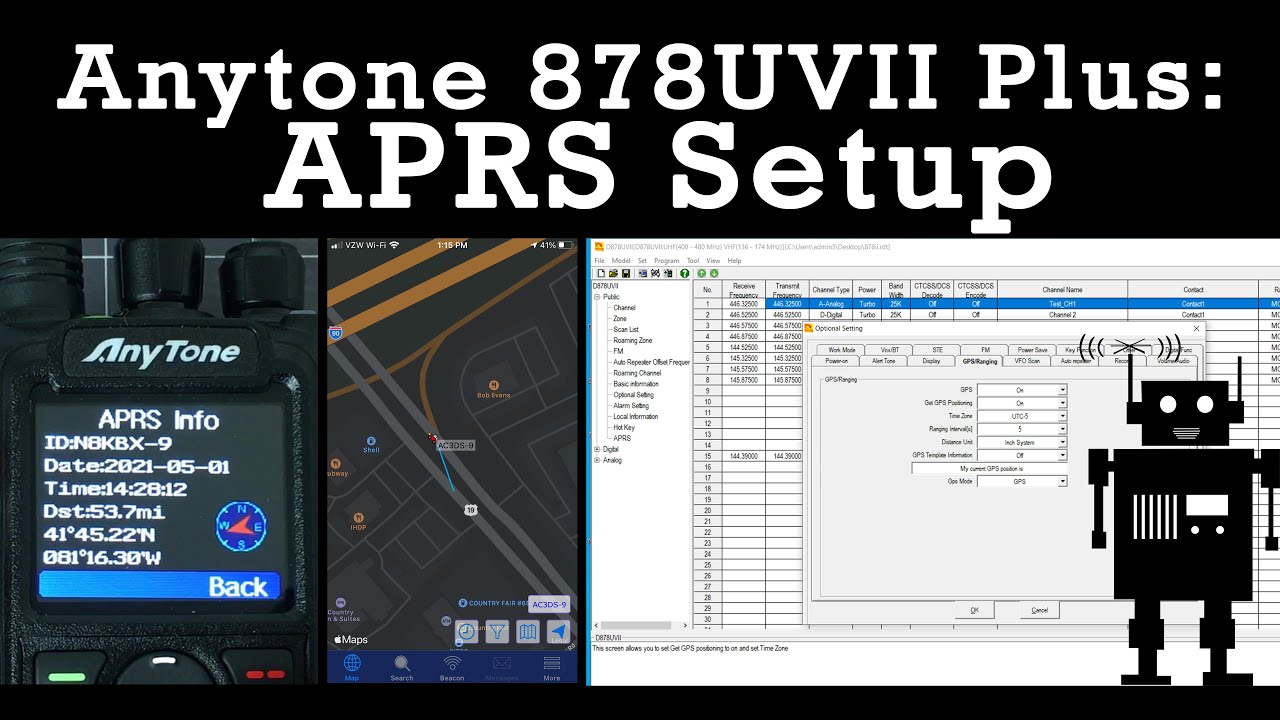Tap the Bob Evans restaurant marker
1280x720 pixels.
pyautogui.click(x=494, y=389)
